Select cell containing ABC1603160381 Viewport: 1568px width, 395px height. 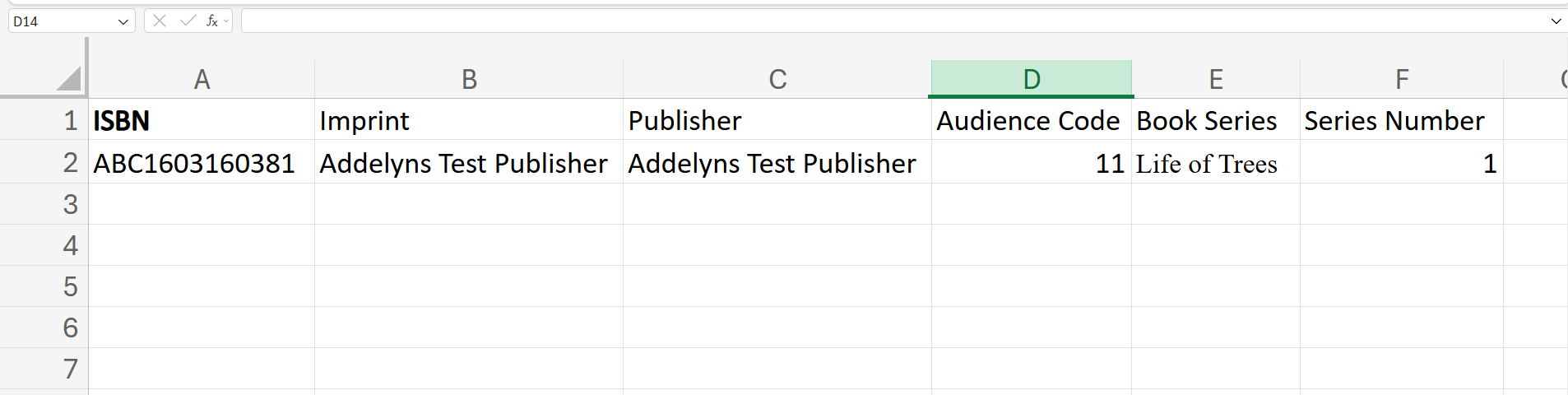202,163
